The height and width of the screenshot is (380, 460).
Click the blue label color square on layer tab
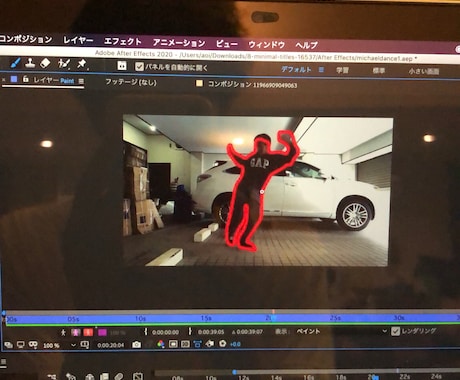click(x=14, y=79)
